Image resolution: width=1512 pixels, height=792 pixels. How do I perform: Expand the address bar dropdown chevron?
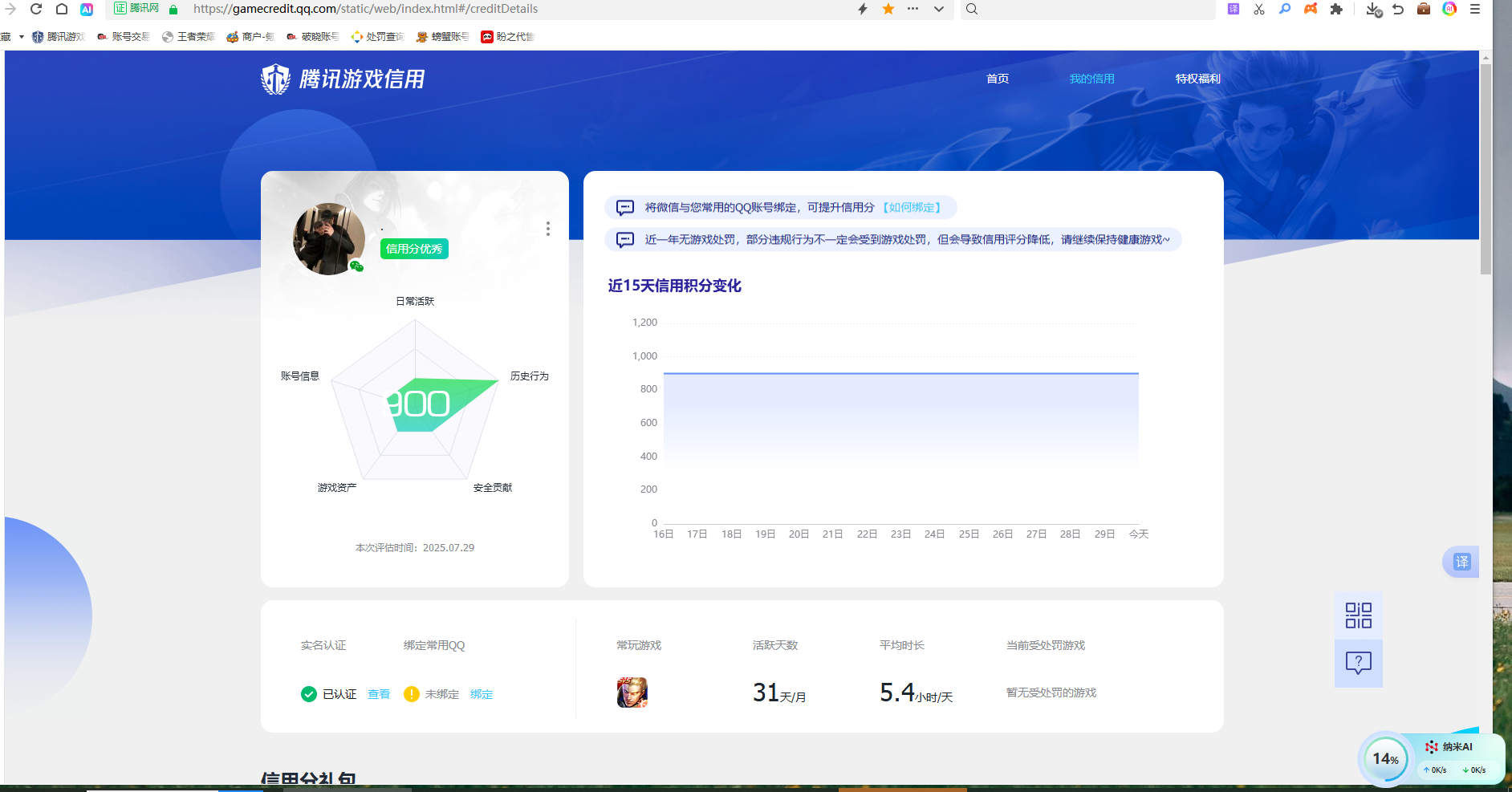939,9
